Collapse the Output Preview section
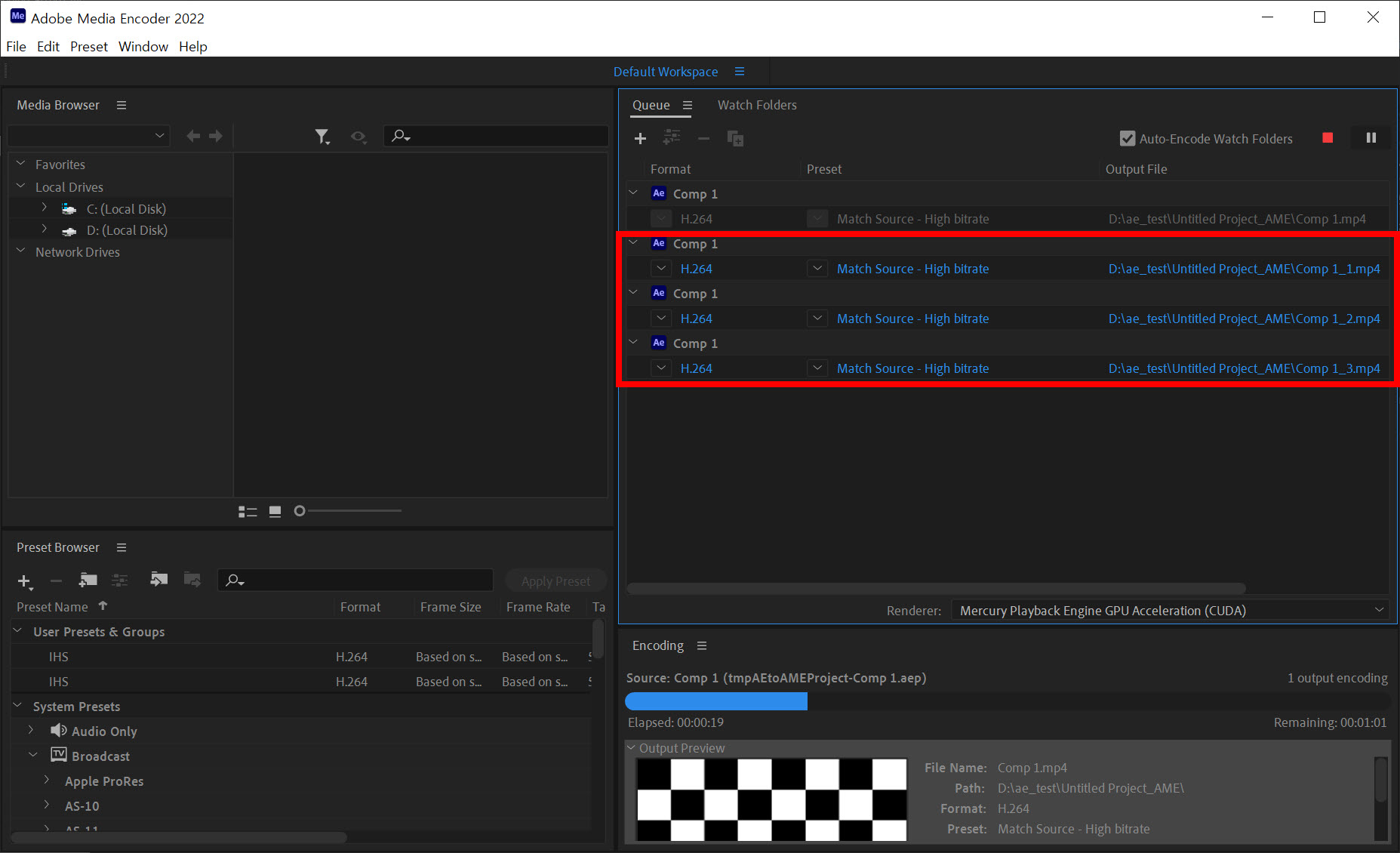The image size is (1400, 853). tap(631, 747)
